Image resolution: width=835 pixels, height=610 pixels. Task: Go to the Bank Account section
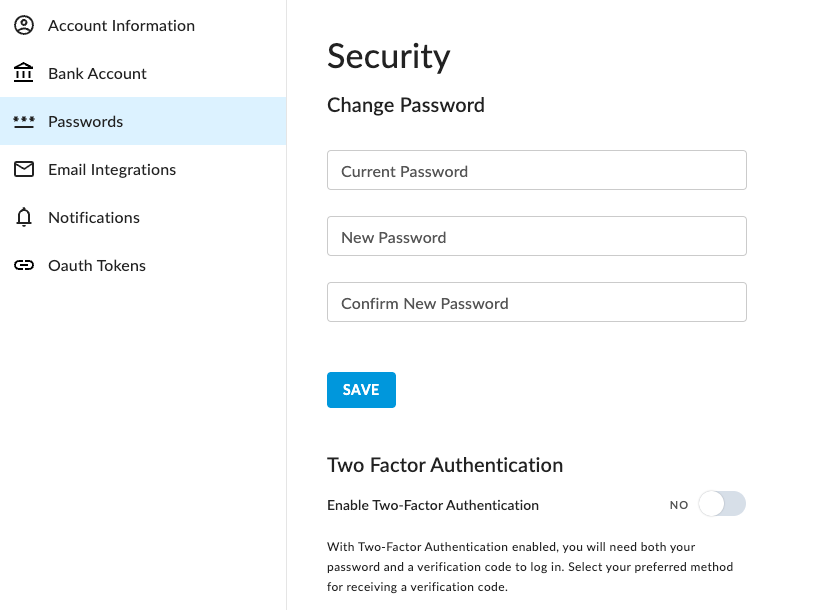(x=97, y=73)
